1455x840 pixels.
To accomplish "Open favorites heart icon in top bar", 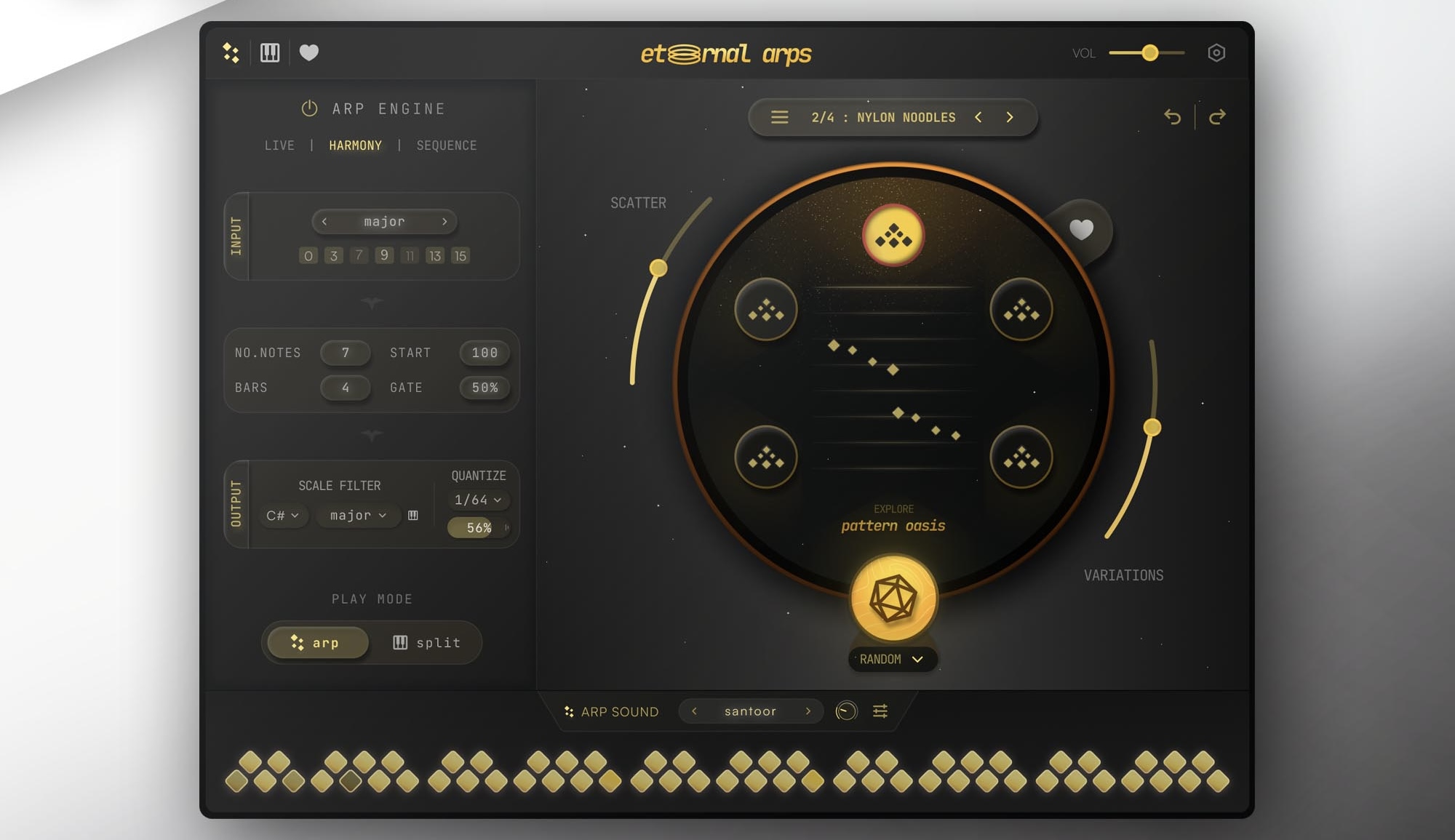I will (309, 53).
